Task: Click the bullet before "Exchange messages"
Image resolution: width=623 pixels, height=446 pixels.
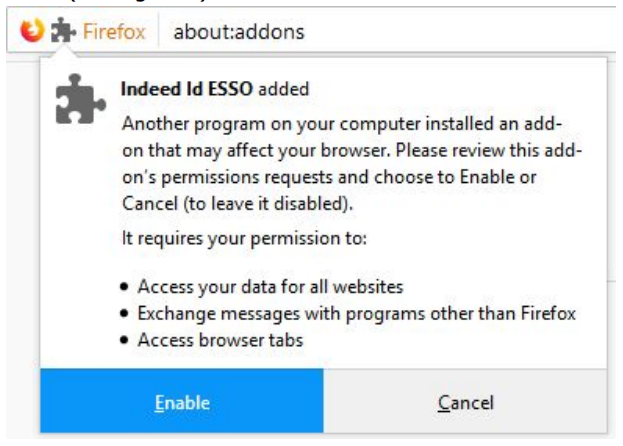Action: click(x=124, y=314)
